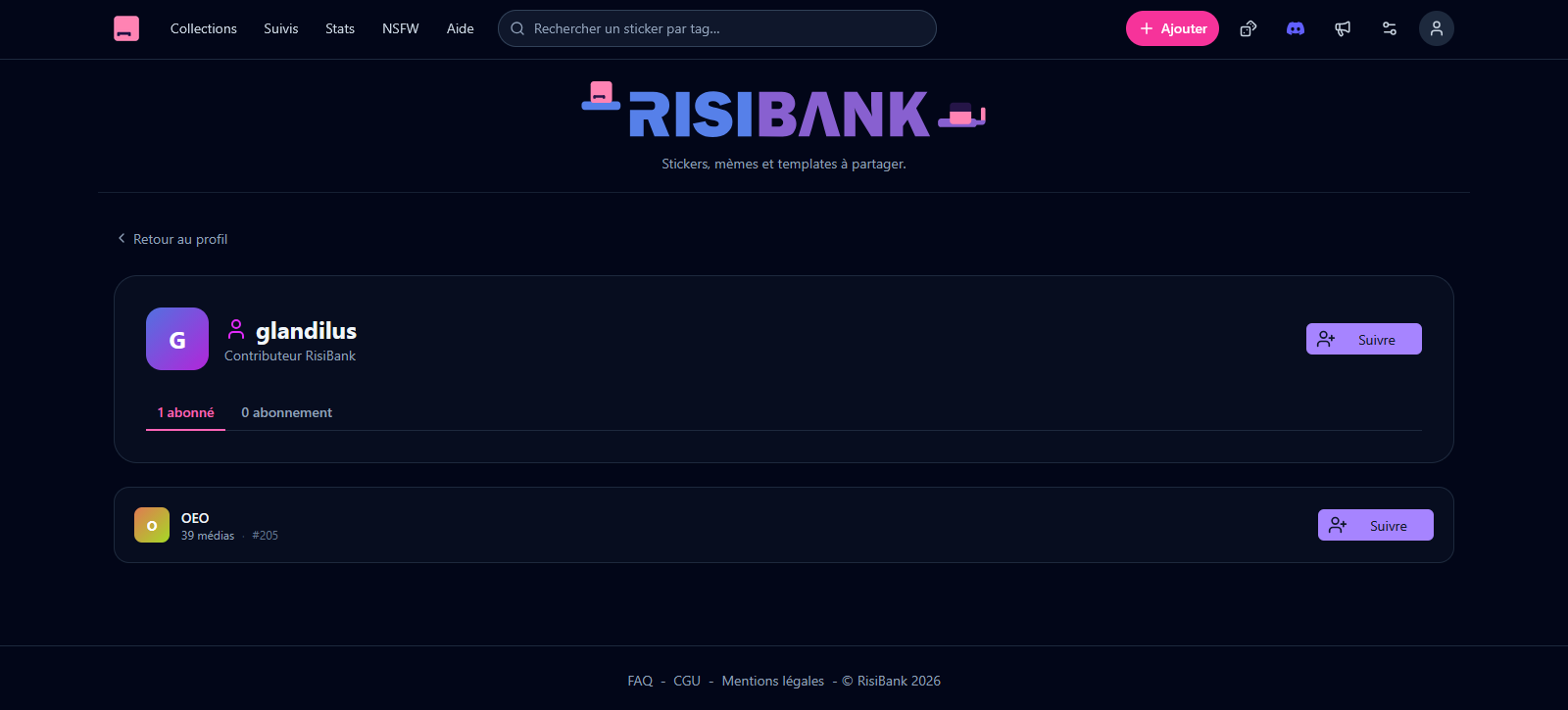The width and height of the screenshot is (1568, 710).
Task: Go back via Retour au profil
Action: pyautogui.click(x=172, y=239)
